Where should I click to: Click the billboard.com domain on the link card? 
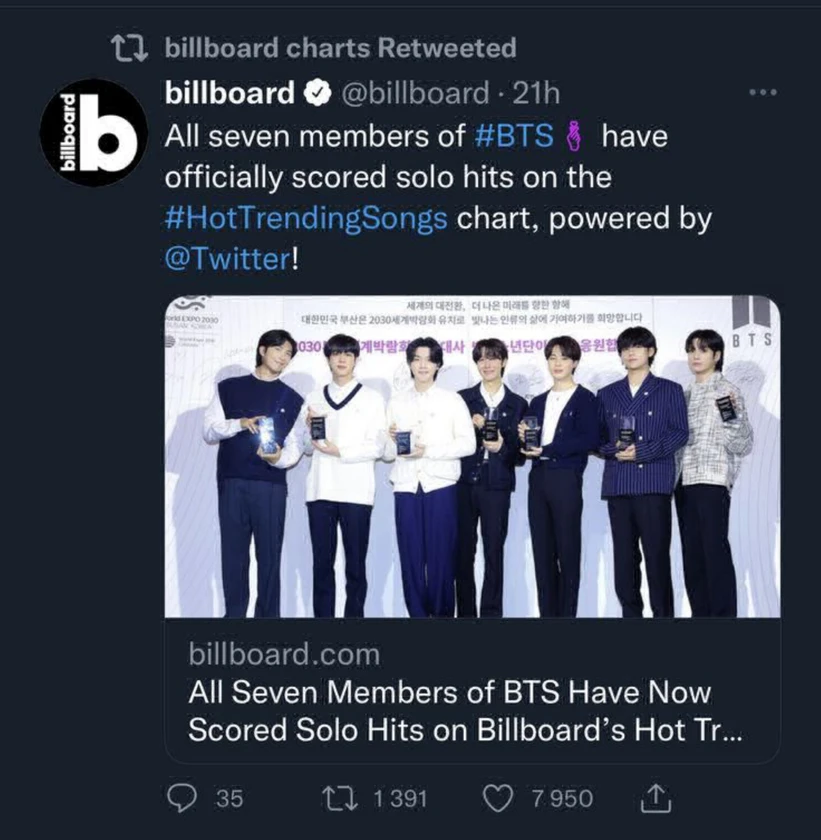284,655
